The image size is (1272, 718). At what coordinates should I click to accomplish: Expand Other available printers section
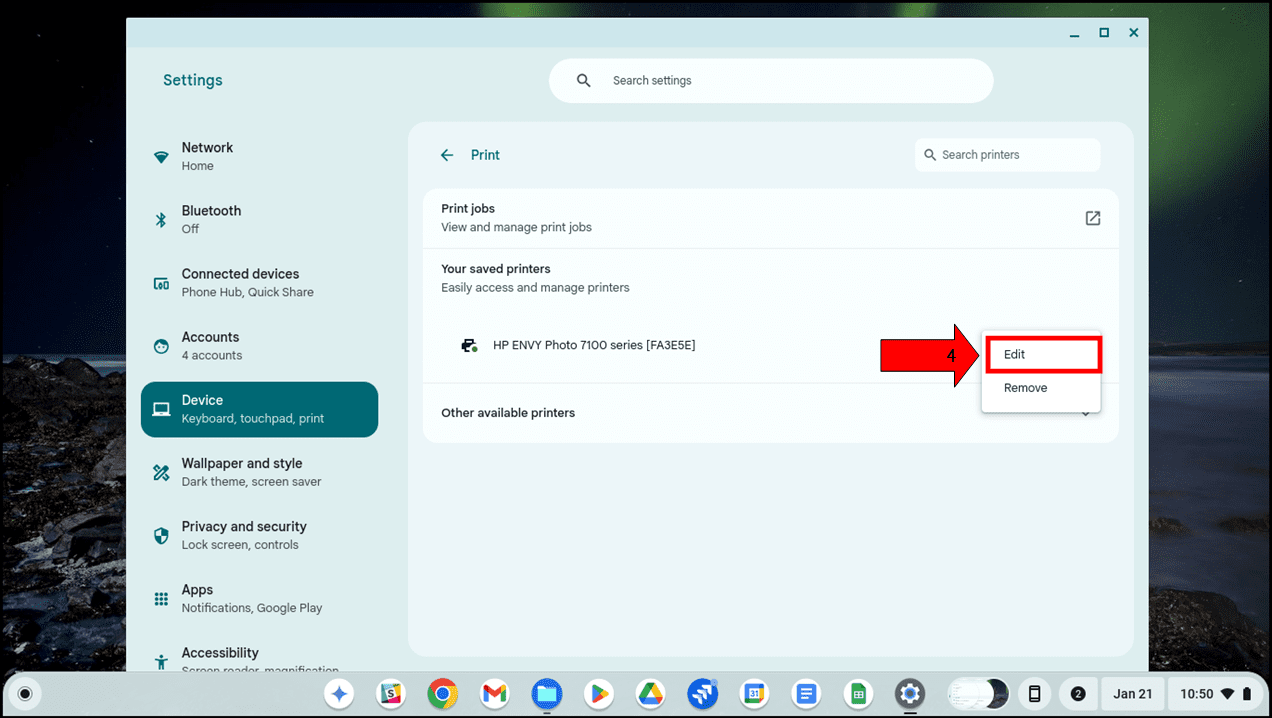pos(1086,413)
